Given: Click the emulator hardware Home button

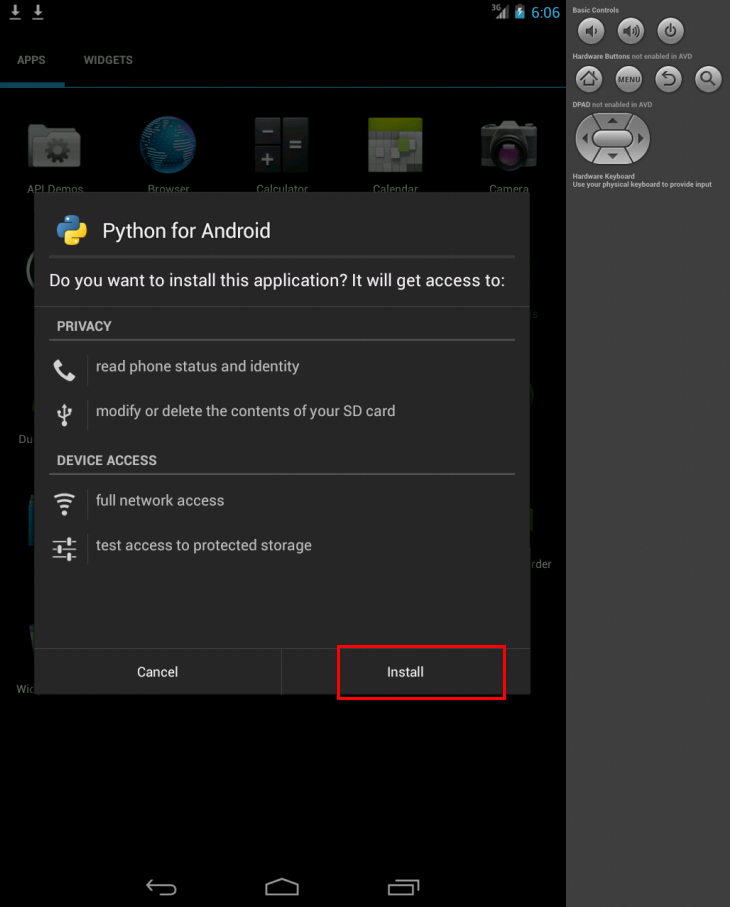Looking at the screenshot, I should [589, 79].
